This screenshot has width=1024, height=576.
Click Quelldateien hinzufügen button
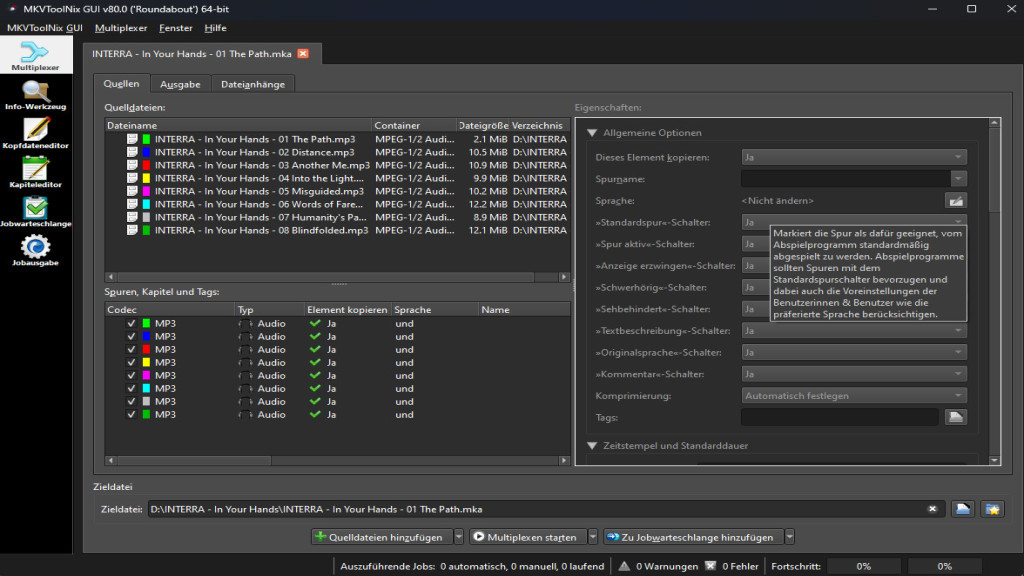point(380,537)
